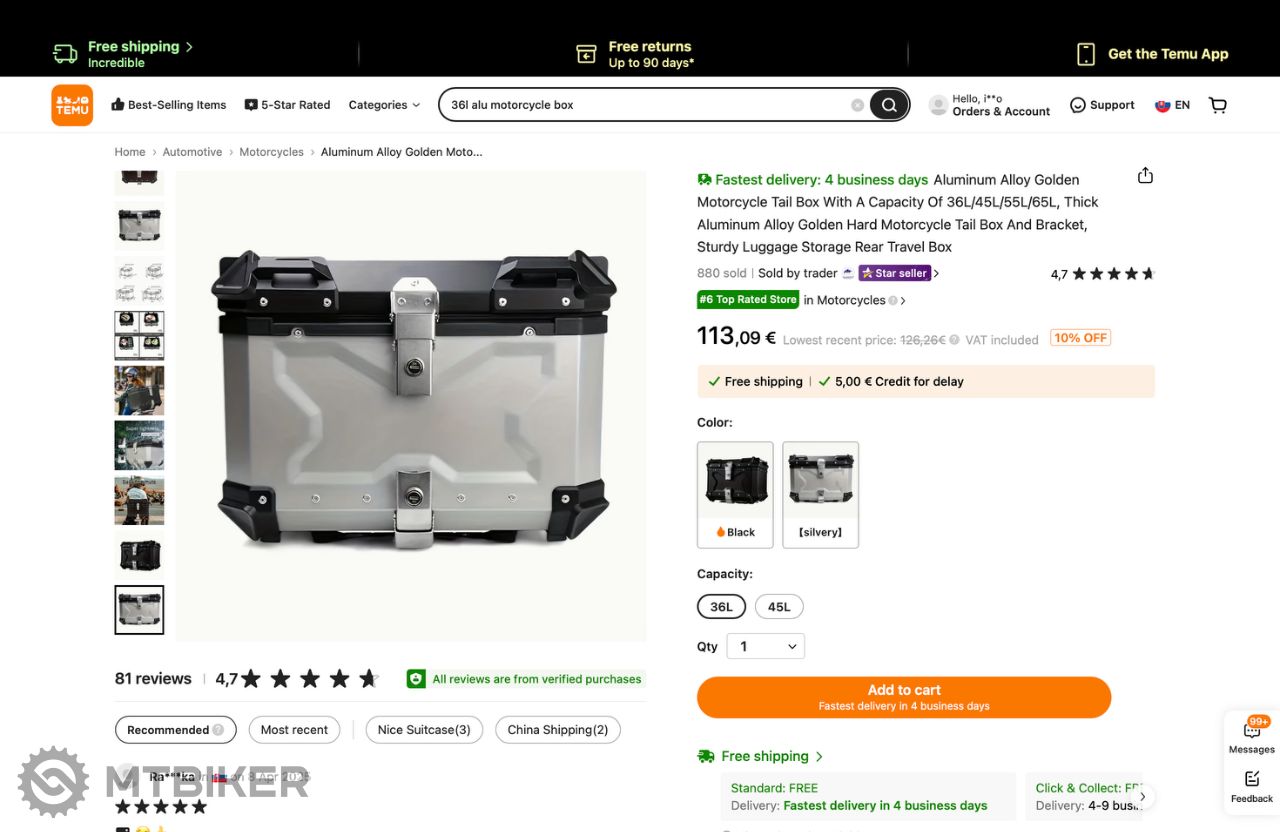The height and width of the screenshot is (832, 1280).
Task: Select the 36L capacity option
Action: click(x=721, y=607)
